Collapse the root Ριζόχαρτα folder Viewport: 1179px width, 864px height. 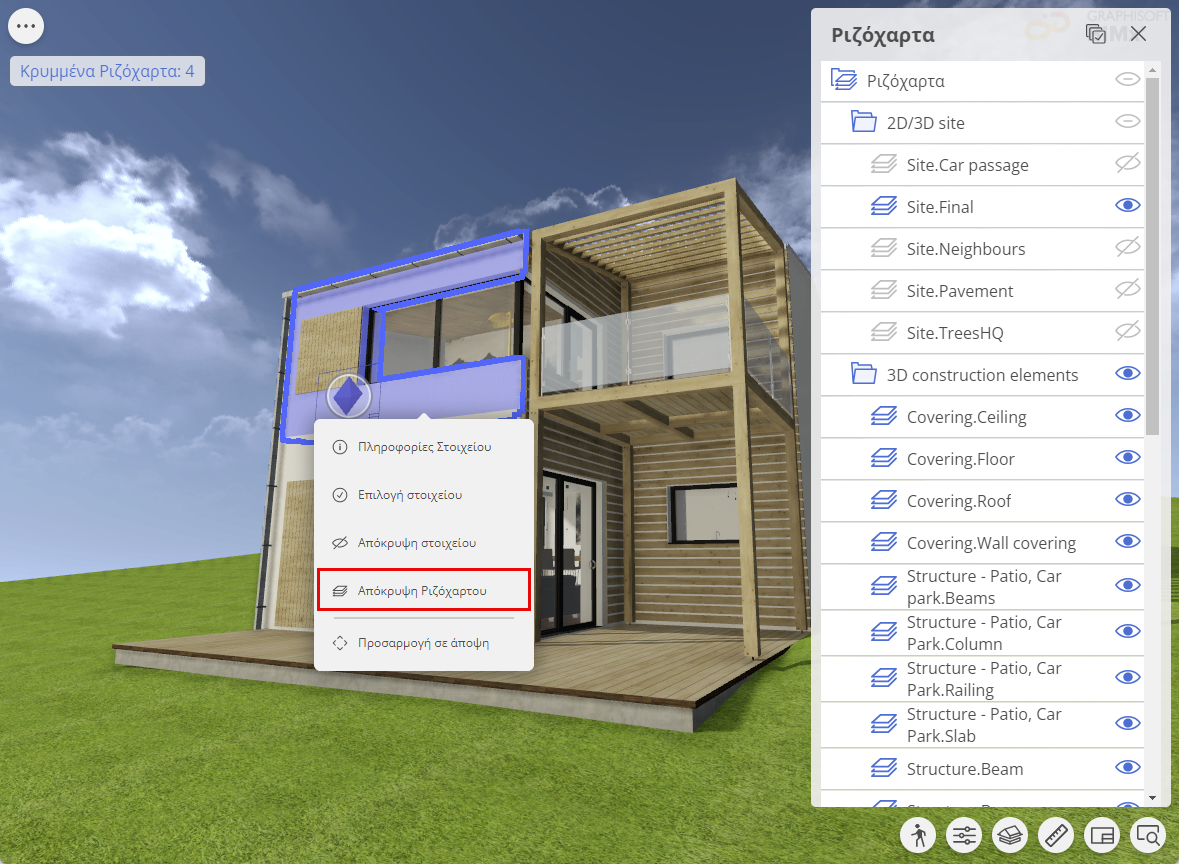point(844,79)
